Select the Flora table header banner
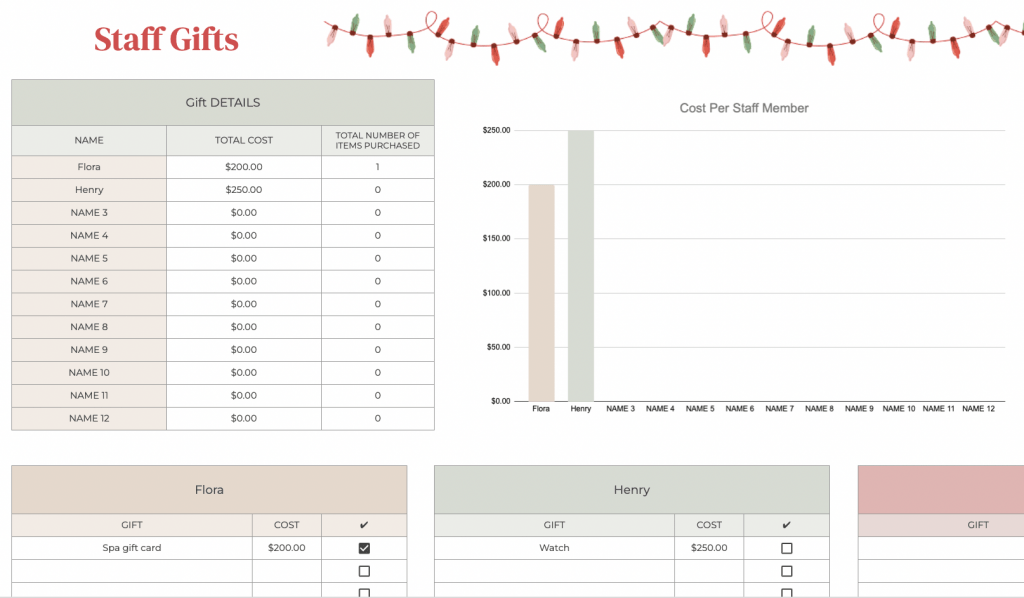This screenshot has width=1024, height=598. [207, 489]
